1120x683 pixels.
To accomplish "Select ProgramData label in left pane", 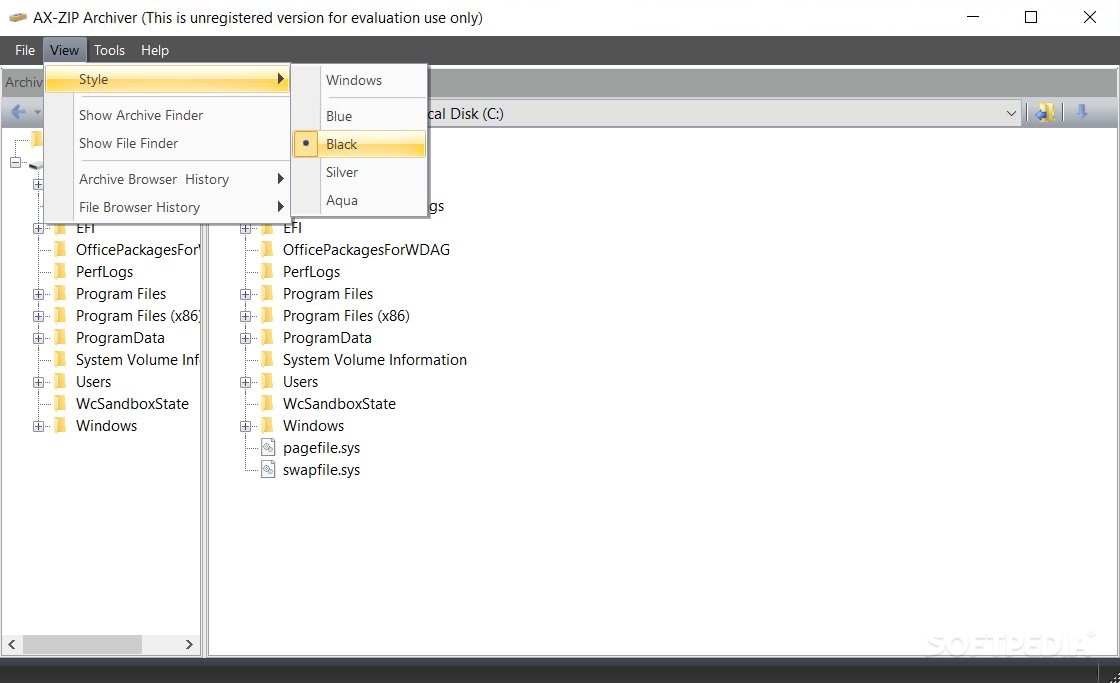I will [120, 338].
